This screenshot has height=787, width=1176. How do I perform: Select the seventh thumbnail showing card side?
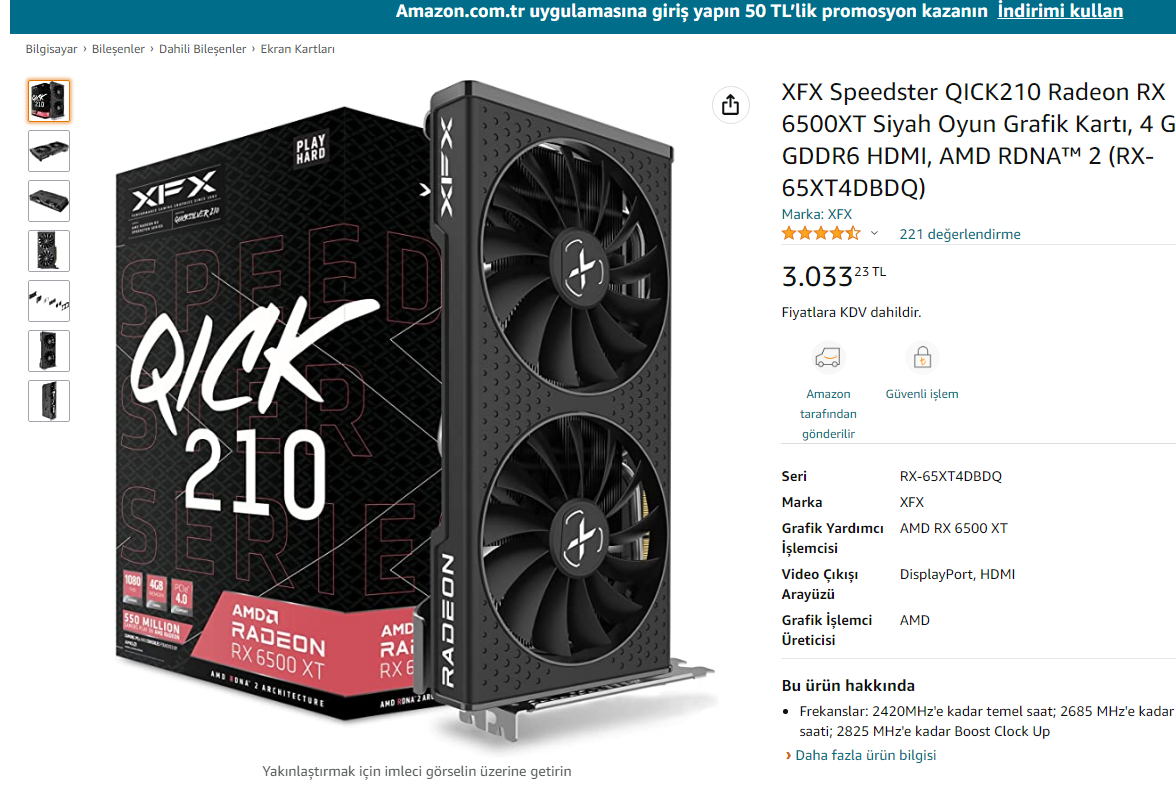tap(49, 401)
